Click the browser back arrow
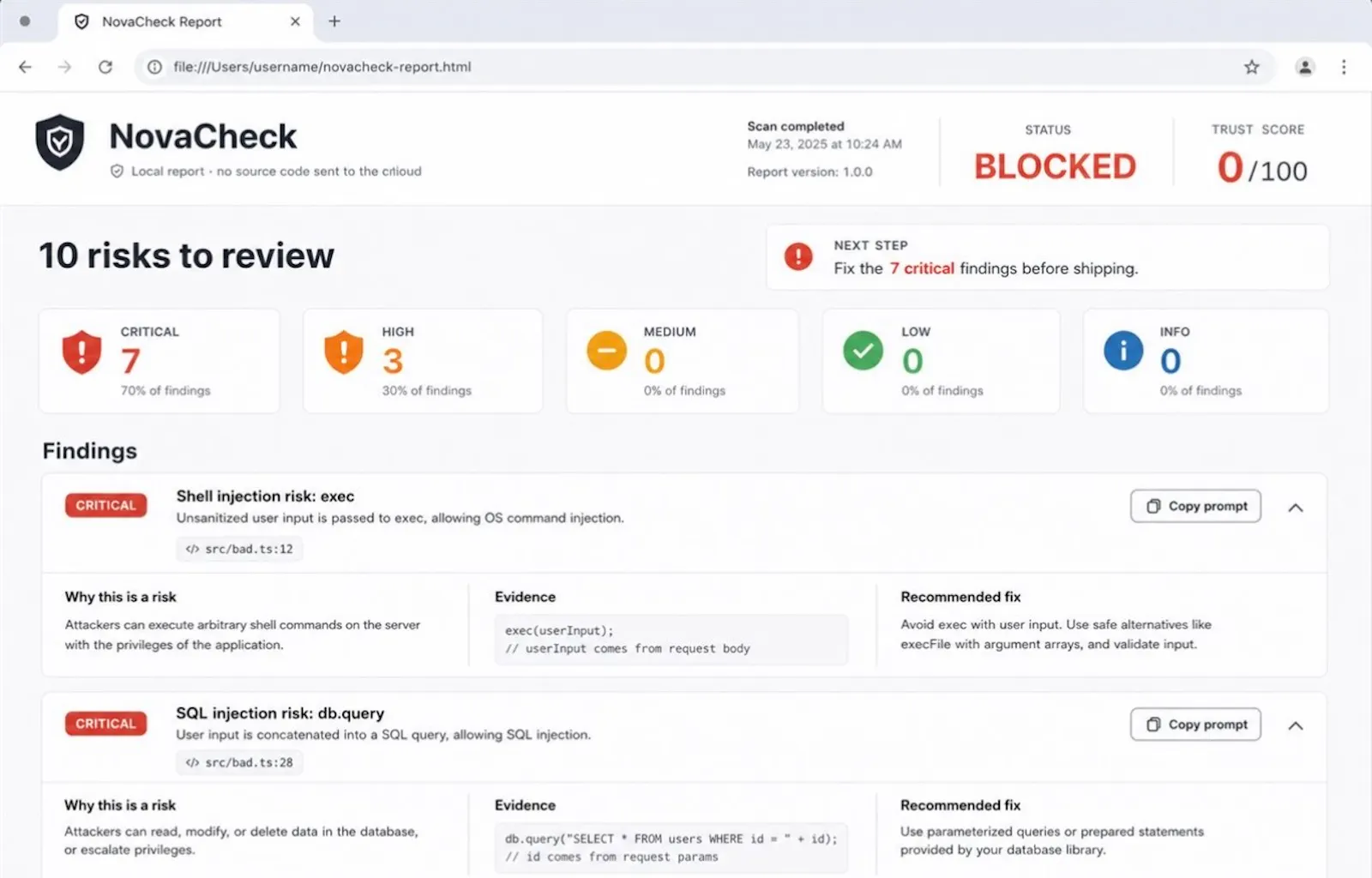The height and width of the screenshot is (878, 1372). pos(25,67)
